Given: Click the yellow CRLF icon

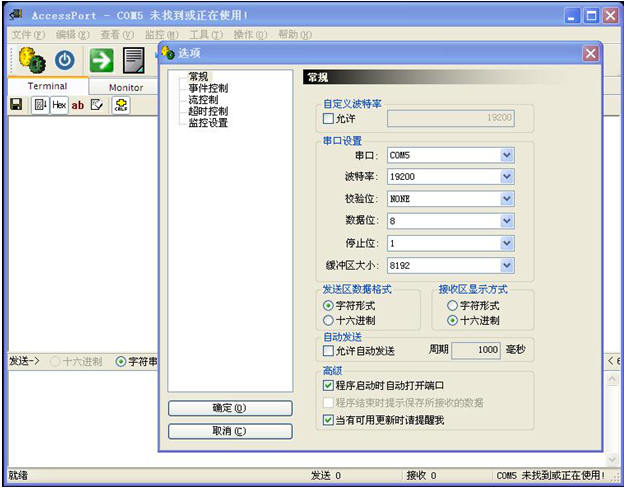Looking at the screenshot, I should tap(121, 104).
